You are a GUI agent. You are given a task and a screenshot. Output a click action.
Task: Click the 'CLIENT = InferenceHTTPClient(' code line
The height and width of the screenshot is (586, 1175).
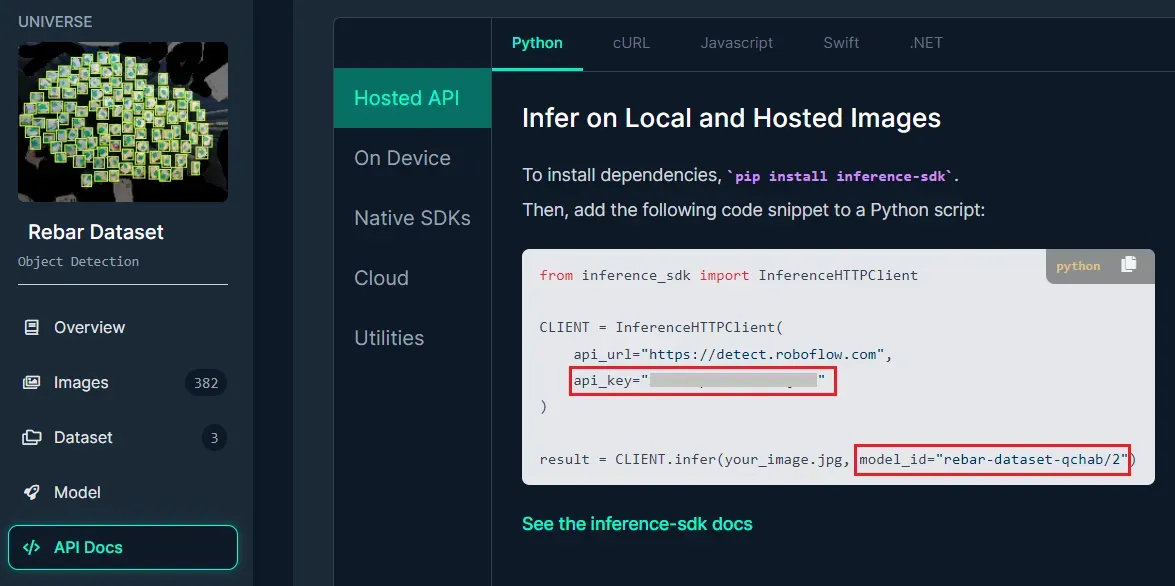[x=661, y=327]
